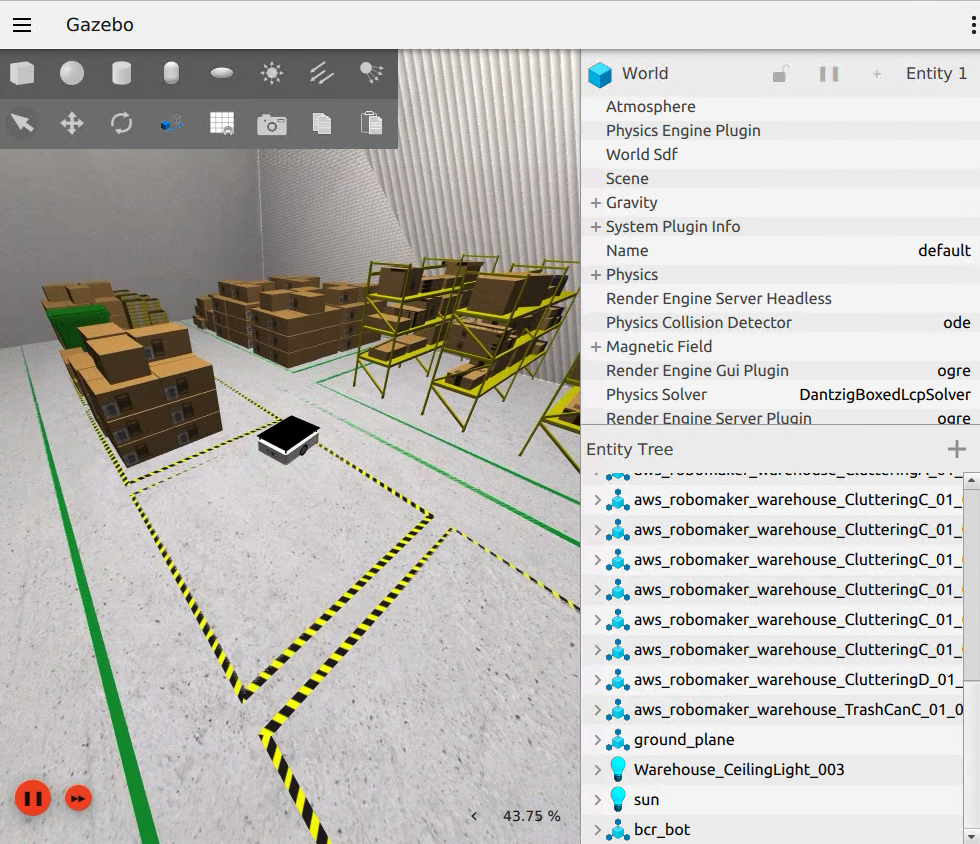Expand the Warehouse_CeilingLight_003 entity
The height and width of the screenshot is (844, 980).
tap(597, 770)
